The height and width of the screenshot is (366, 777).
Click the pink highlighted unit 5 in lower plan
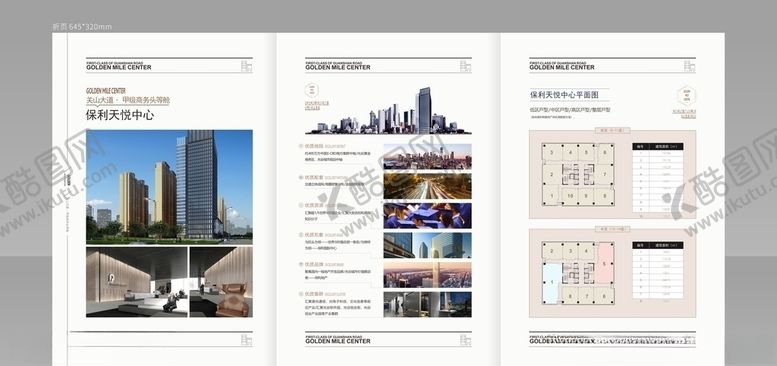click(x=604, y=264)
